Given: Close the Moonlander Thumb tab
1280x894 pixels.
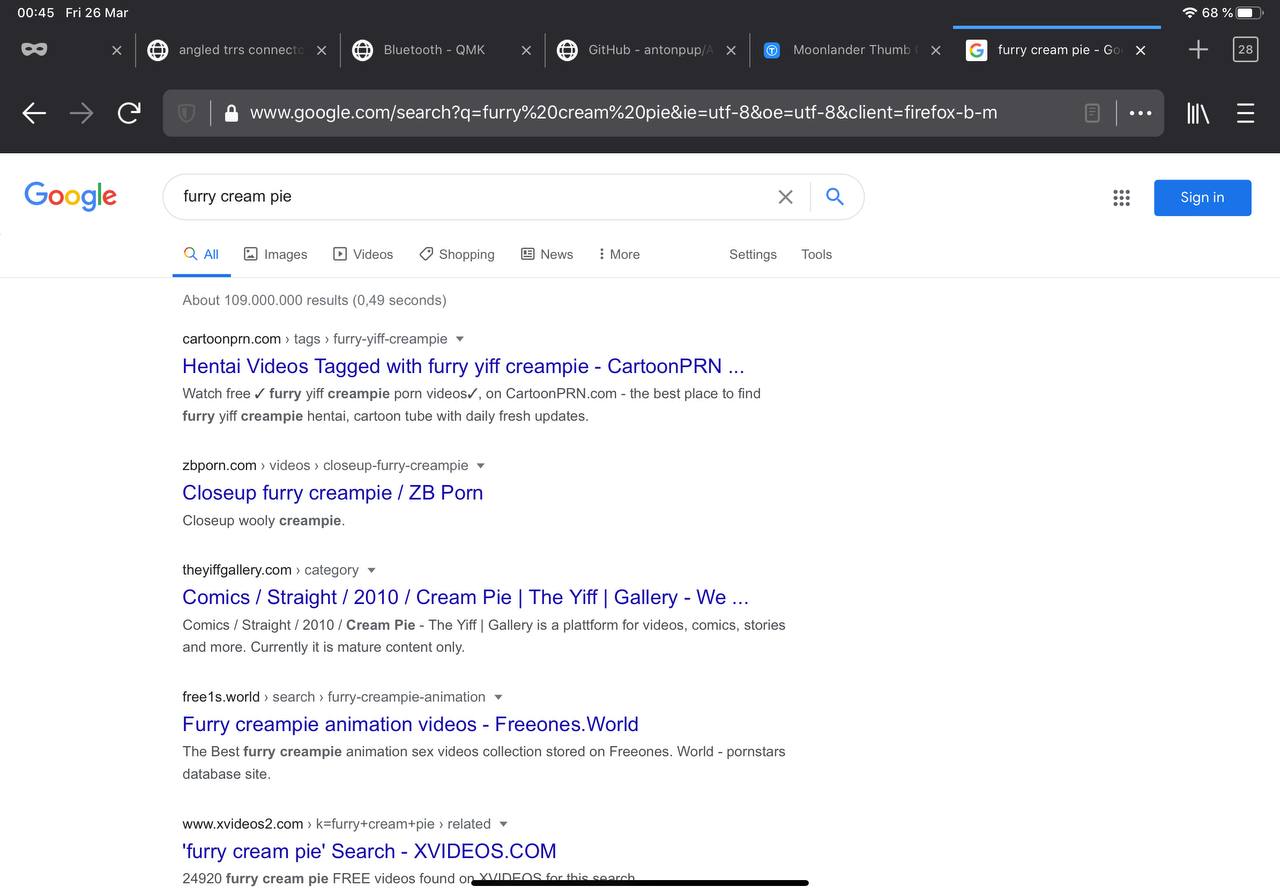Looking at the screenshot, I should click(x=936, y=50).
